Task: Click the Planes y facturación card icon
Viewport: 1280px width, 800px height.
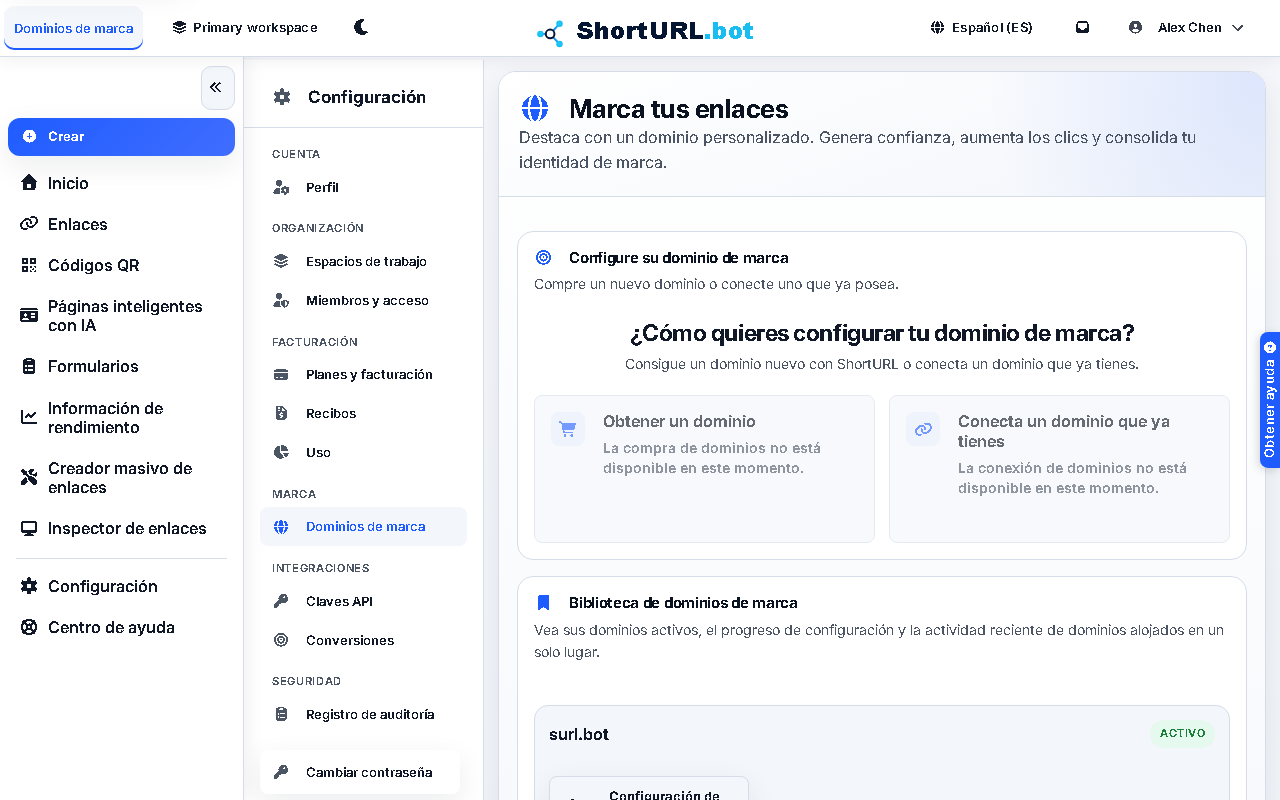Action: click(281, 374)
